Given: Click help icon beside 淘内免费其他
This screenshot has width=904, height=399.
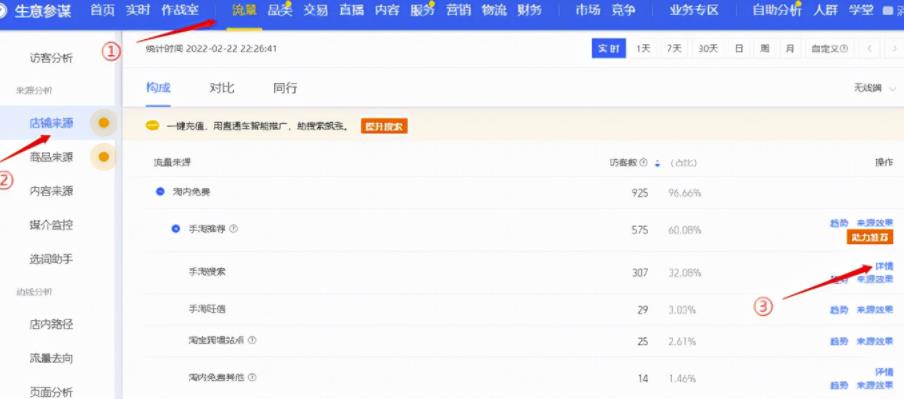Looking at the screenshot, I should point(252,378).
